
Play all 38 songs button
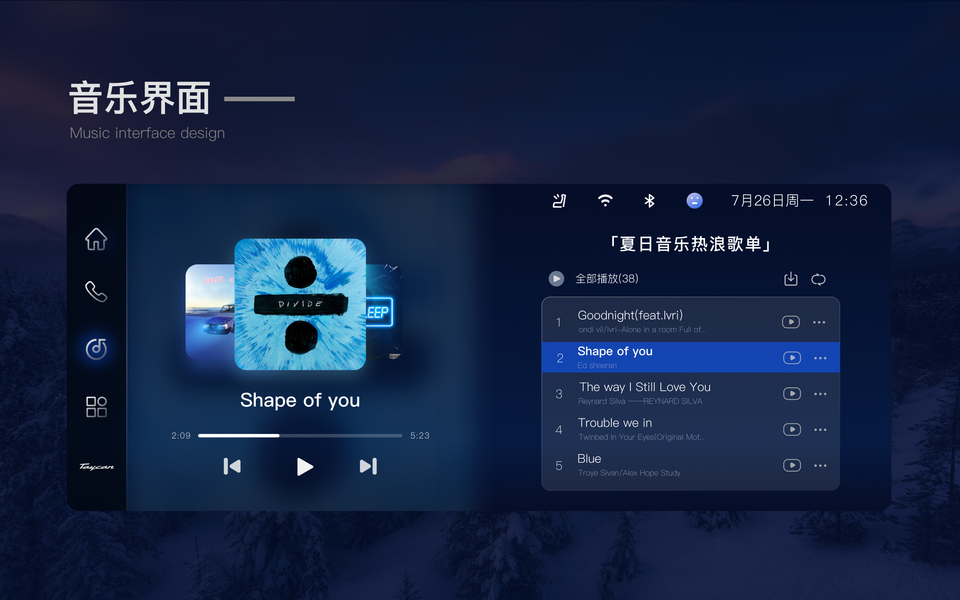pyautogui.click(x=556, y=279)
